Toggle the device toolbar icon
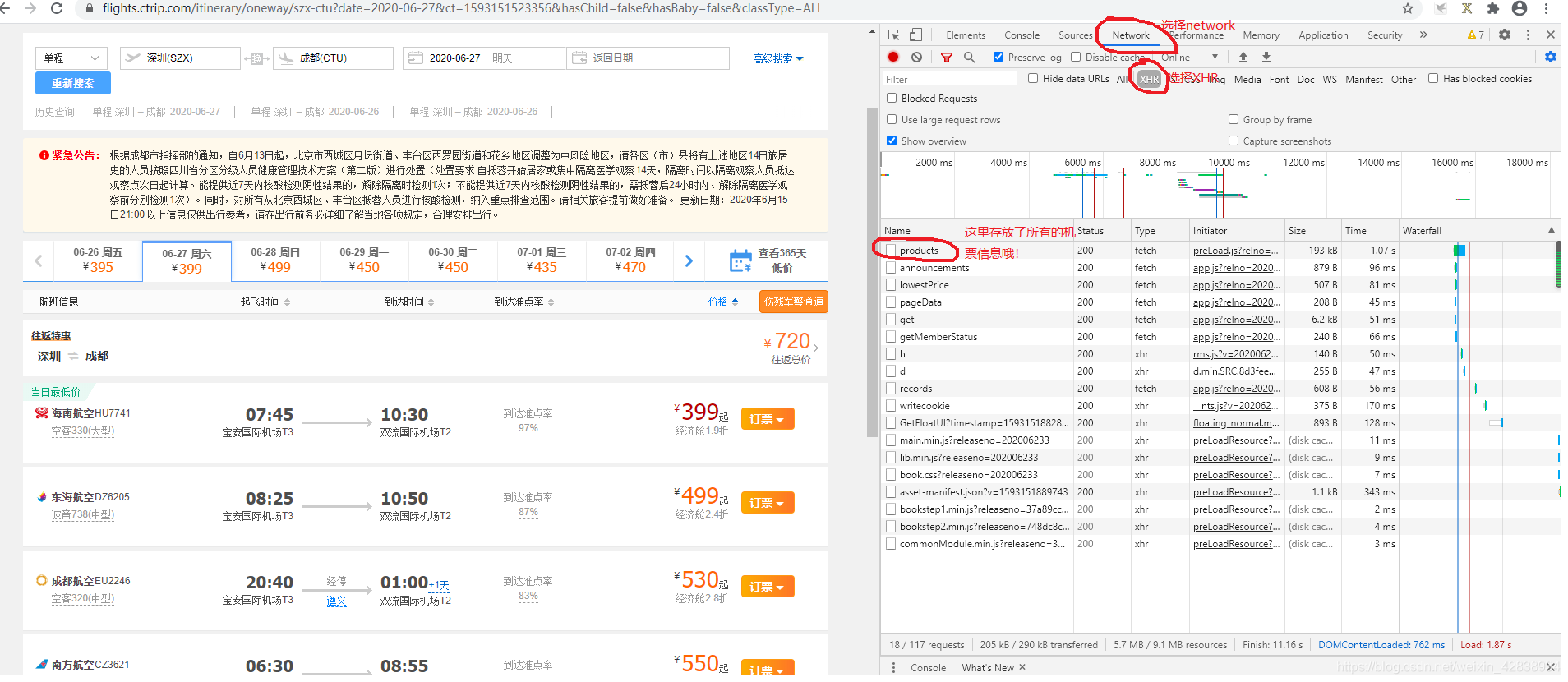1568x682 pixels. pyautogui.click(x=915, y=35)
